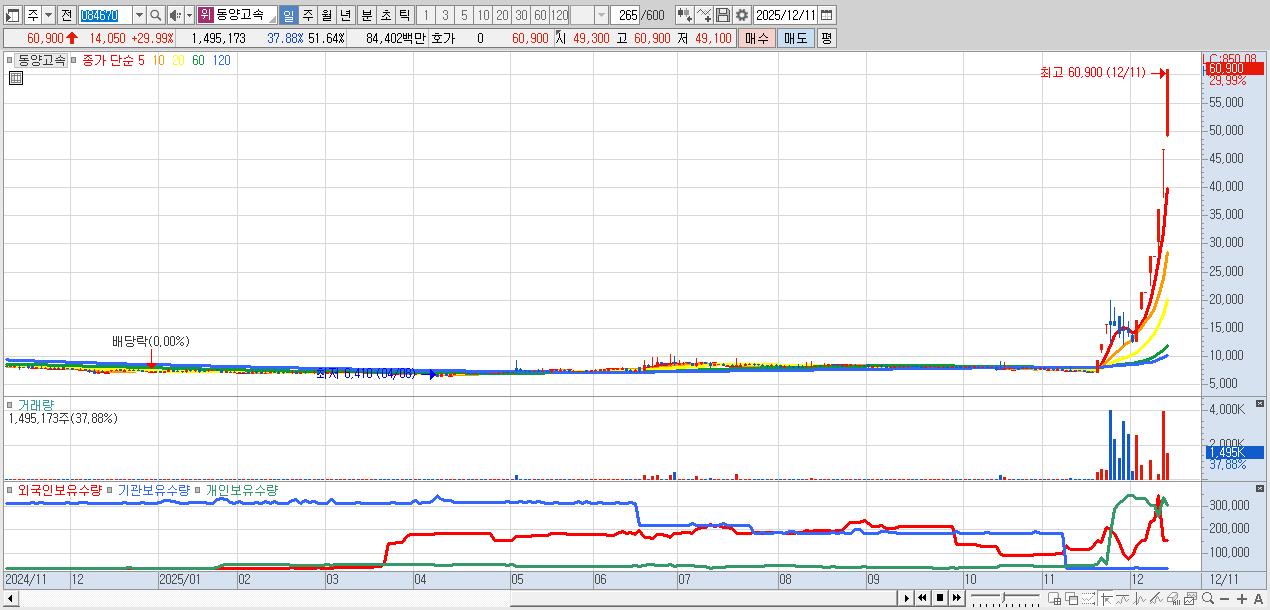Click the 외국인보유수량 legend label
The height and width of the screenshot is (610, 1270).
59,490
